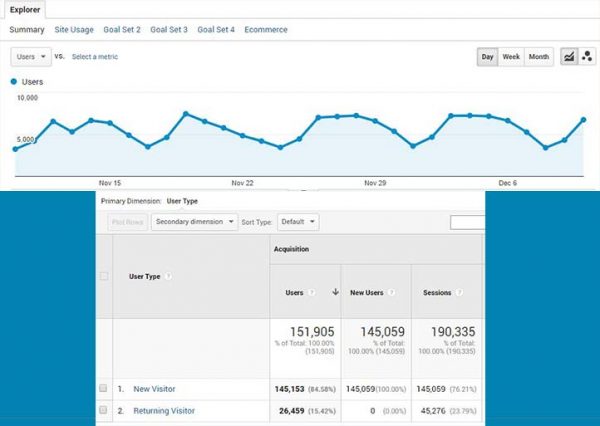Select the Week time granularity button
This screenshot has height=426, width=600.
(511, 57)
